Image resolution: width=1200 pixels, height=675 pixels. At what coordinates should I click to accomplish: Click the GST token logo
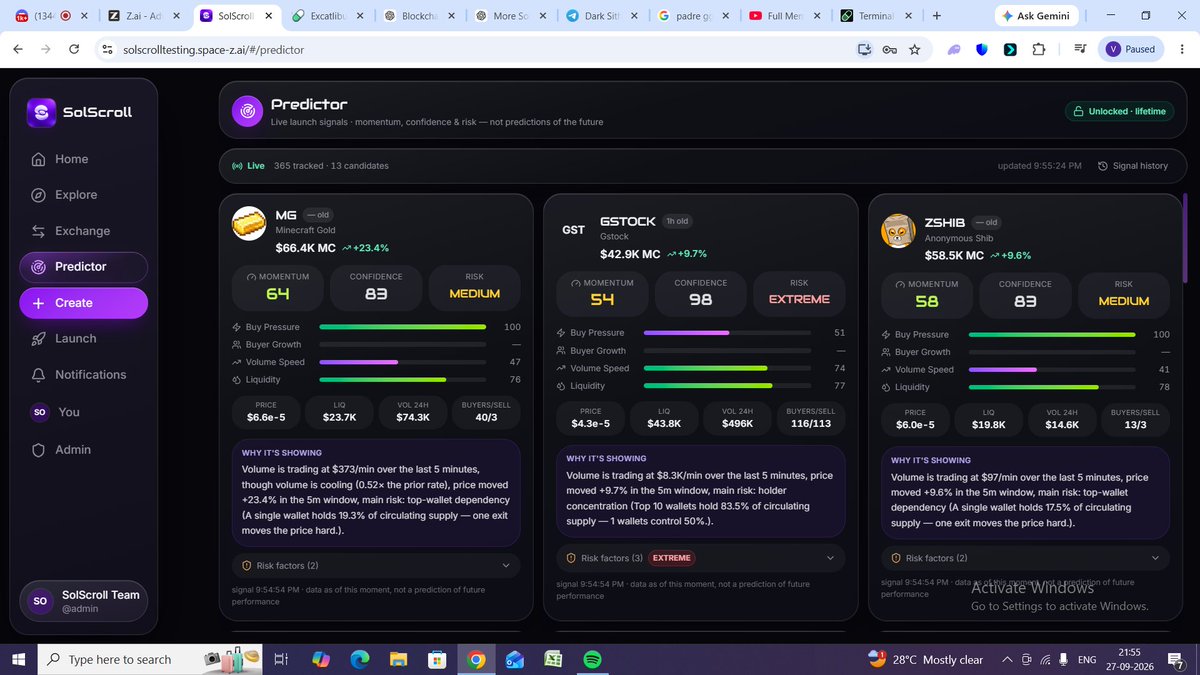click(573, 230)
